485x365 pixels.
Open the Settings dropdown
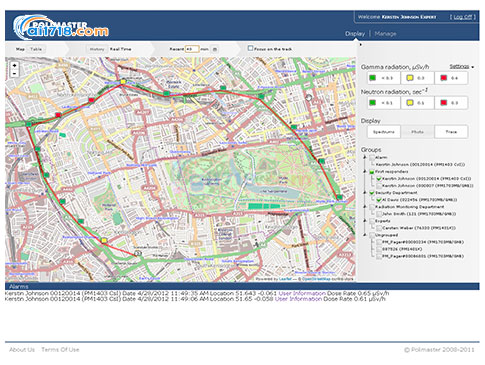(461, 66)
